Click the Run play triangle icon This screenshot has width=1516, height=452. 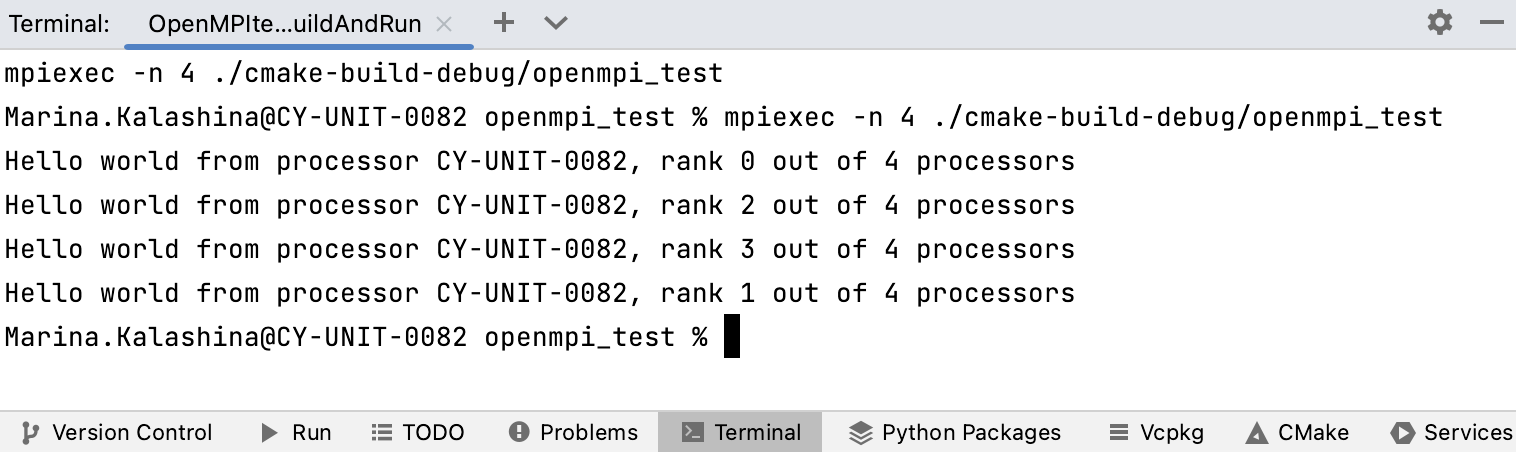coord(269,432)
